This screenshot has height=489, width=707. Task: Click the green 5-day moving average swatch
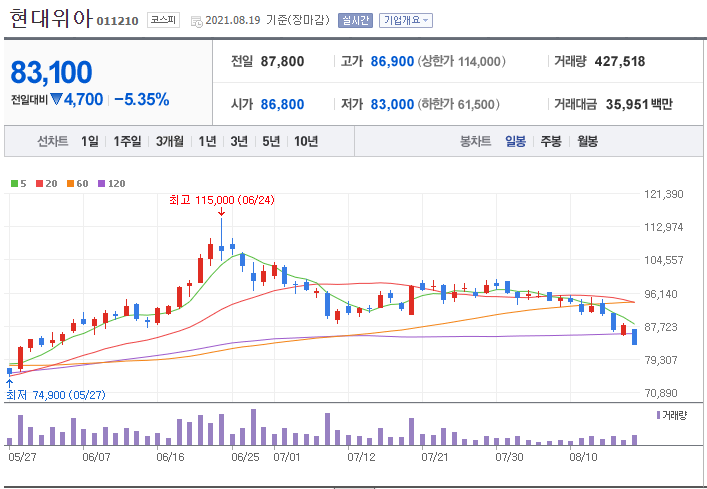(14, 183)
